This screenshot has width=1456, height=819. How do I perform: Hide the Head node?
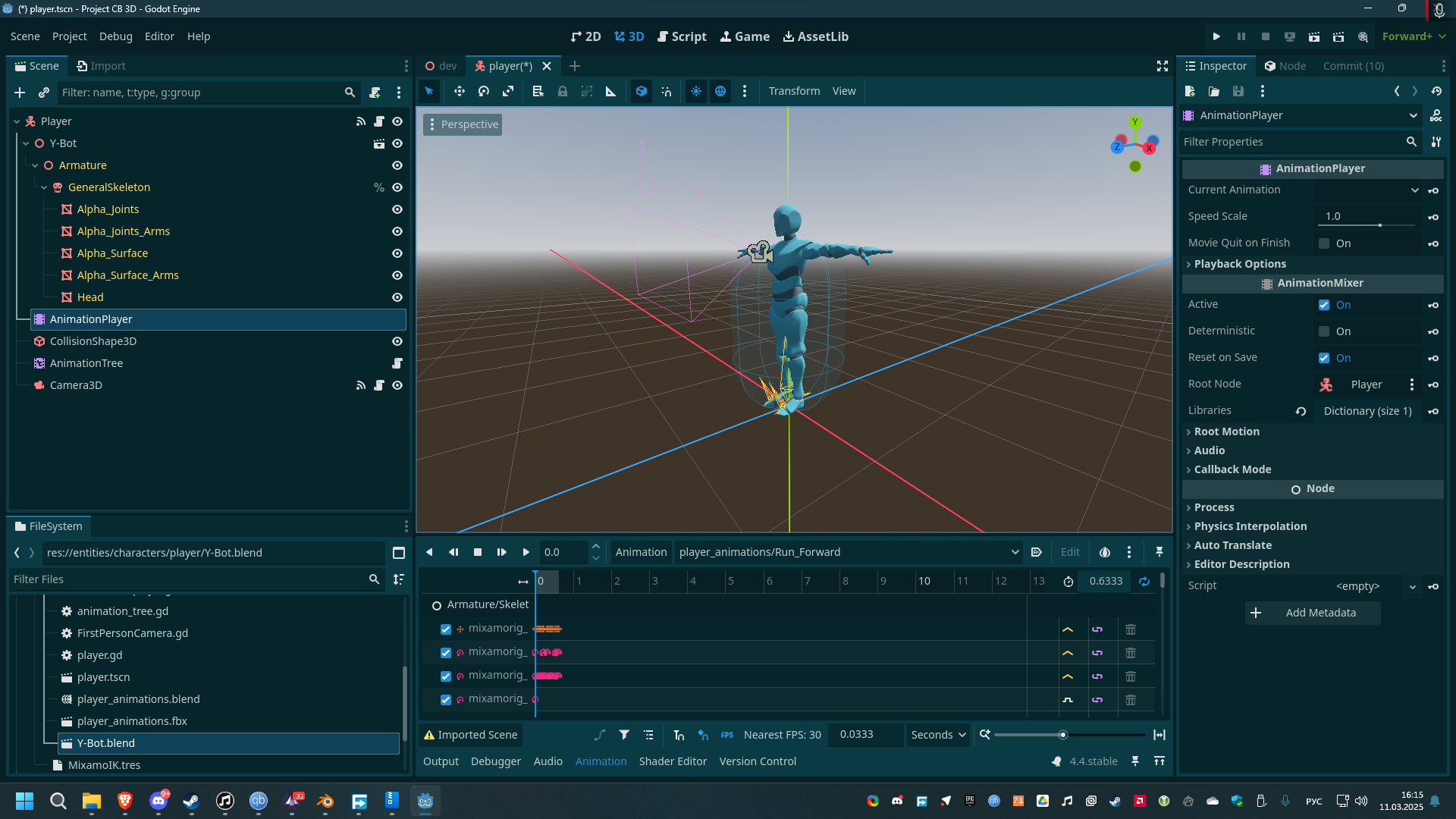pyautogui.click(x=397, y=297)
